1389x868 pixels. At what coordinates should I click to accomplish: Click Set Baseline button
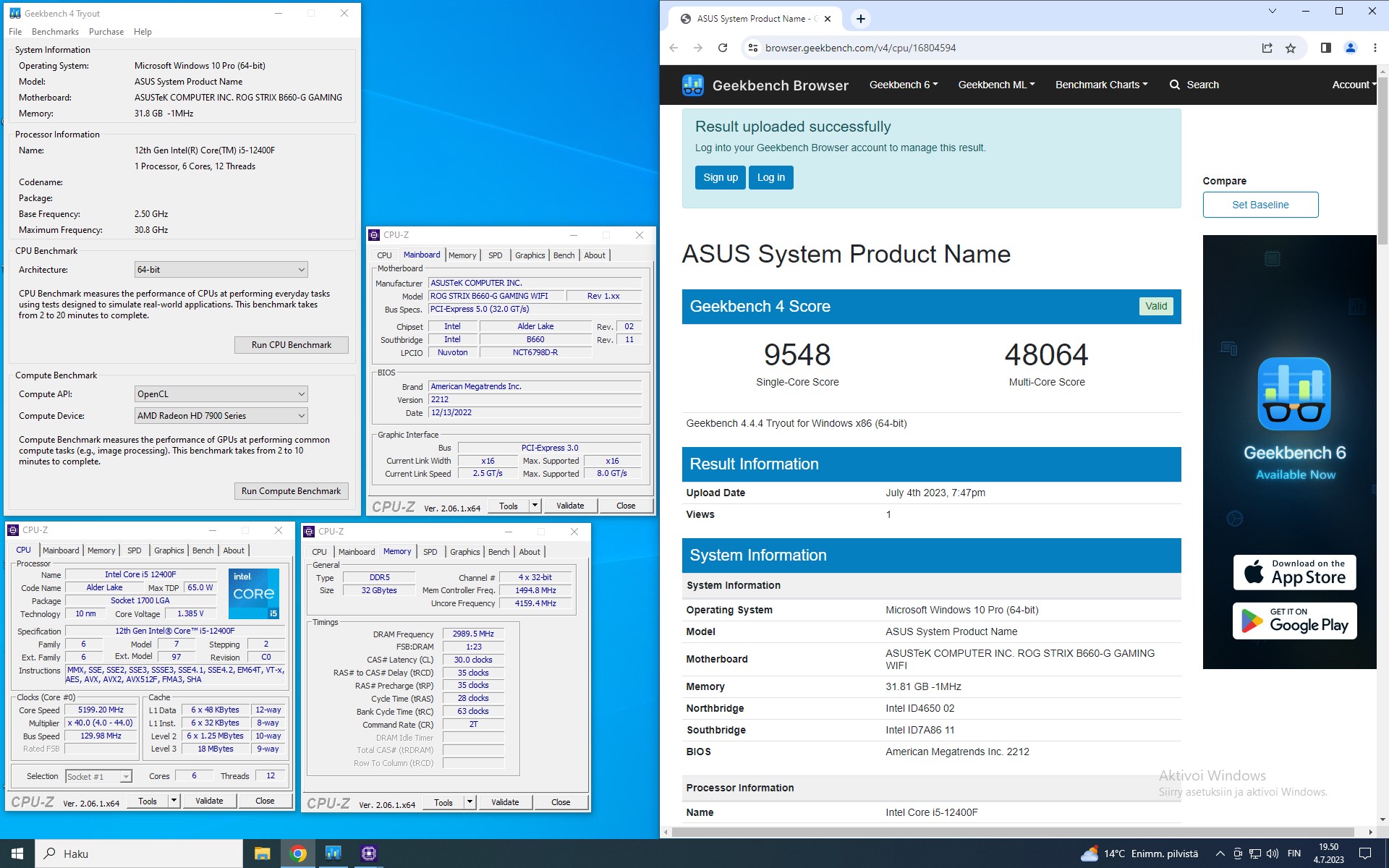coord(1260,205)
